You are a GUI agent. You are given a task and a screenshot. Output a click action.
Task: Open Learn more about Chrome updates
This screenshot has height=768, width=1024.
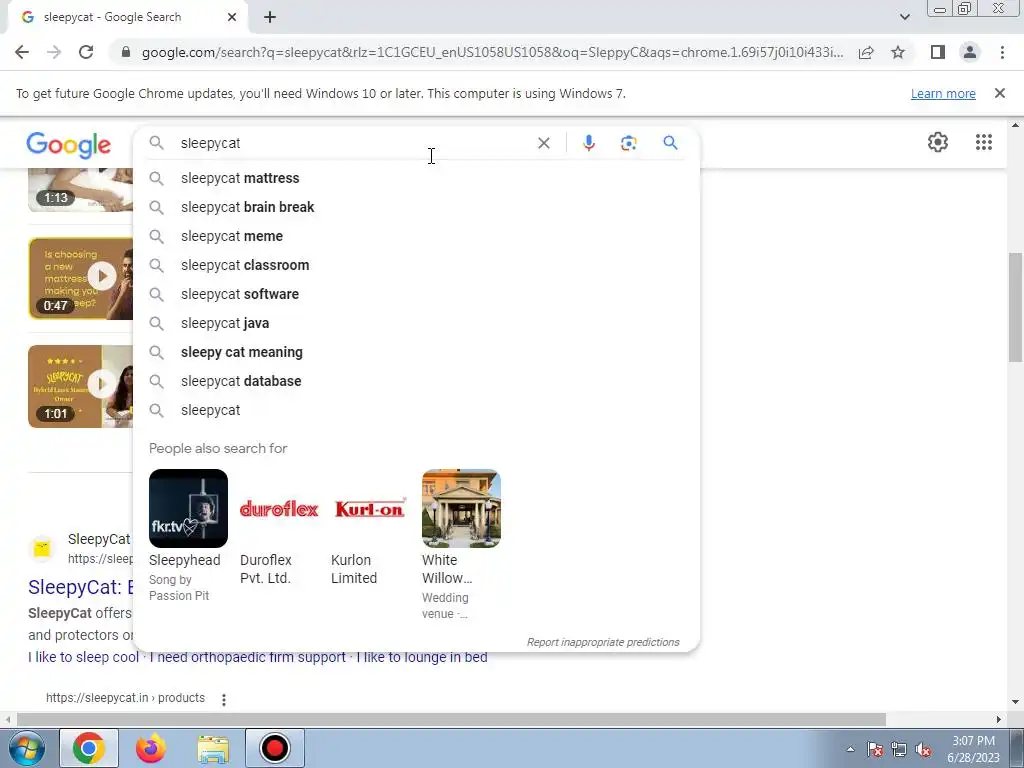click(943, 93)
